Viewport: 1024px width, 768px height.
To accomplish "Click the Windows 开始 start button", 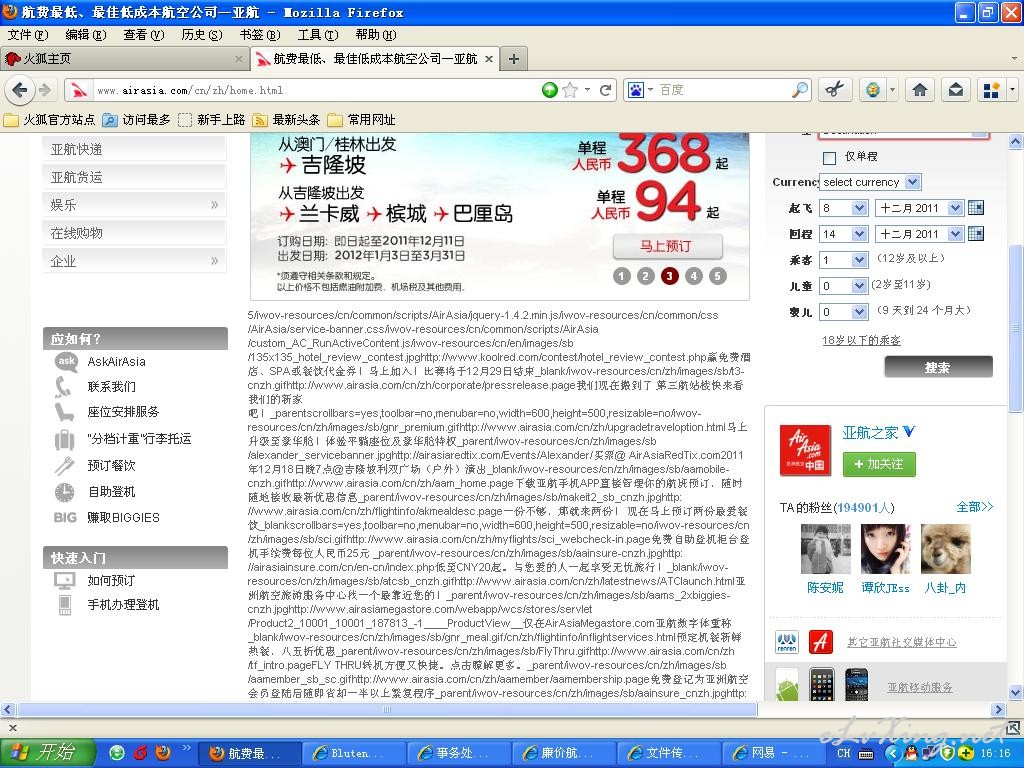I will tap(47, 753).
